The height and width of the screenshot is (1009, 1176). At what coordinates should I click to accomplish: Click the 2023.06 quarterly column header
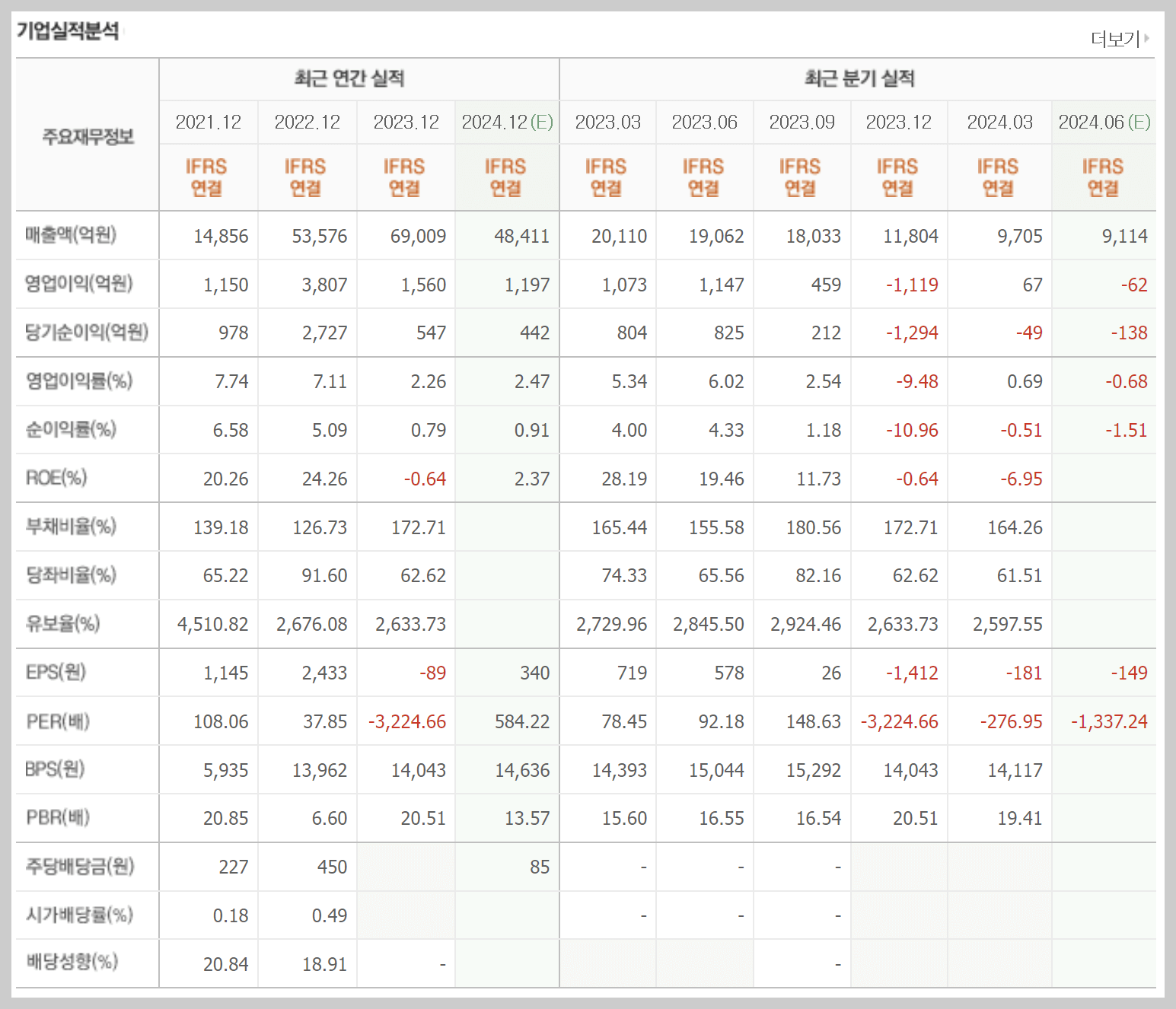point(704,122)
